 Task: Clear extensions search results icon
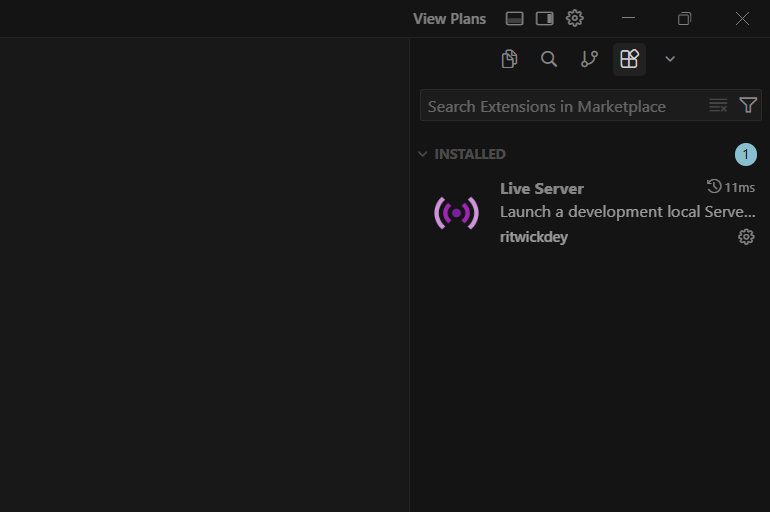(x=718, y=105)
